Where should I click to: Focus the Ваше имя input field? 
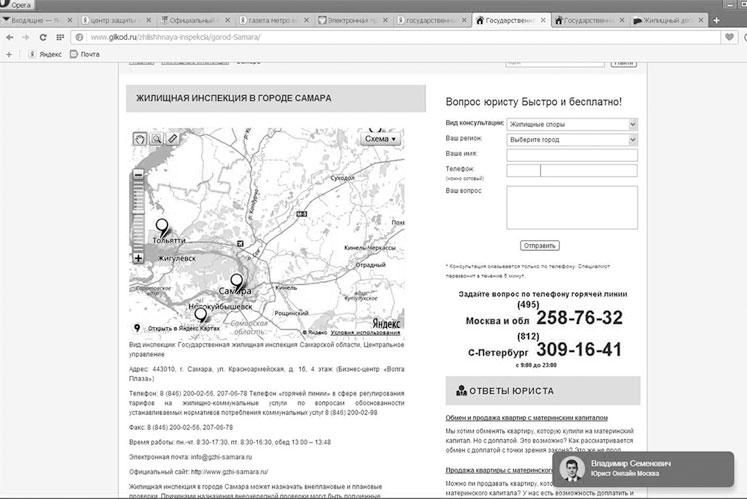point(572,155)
